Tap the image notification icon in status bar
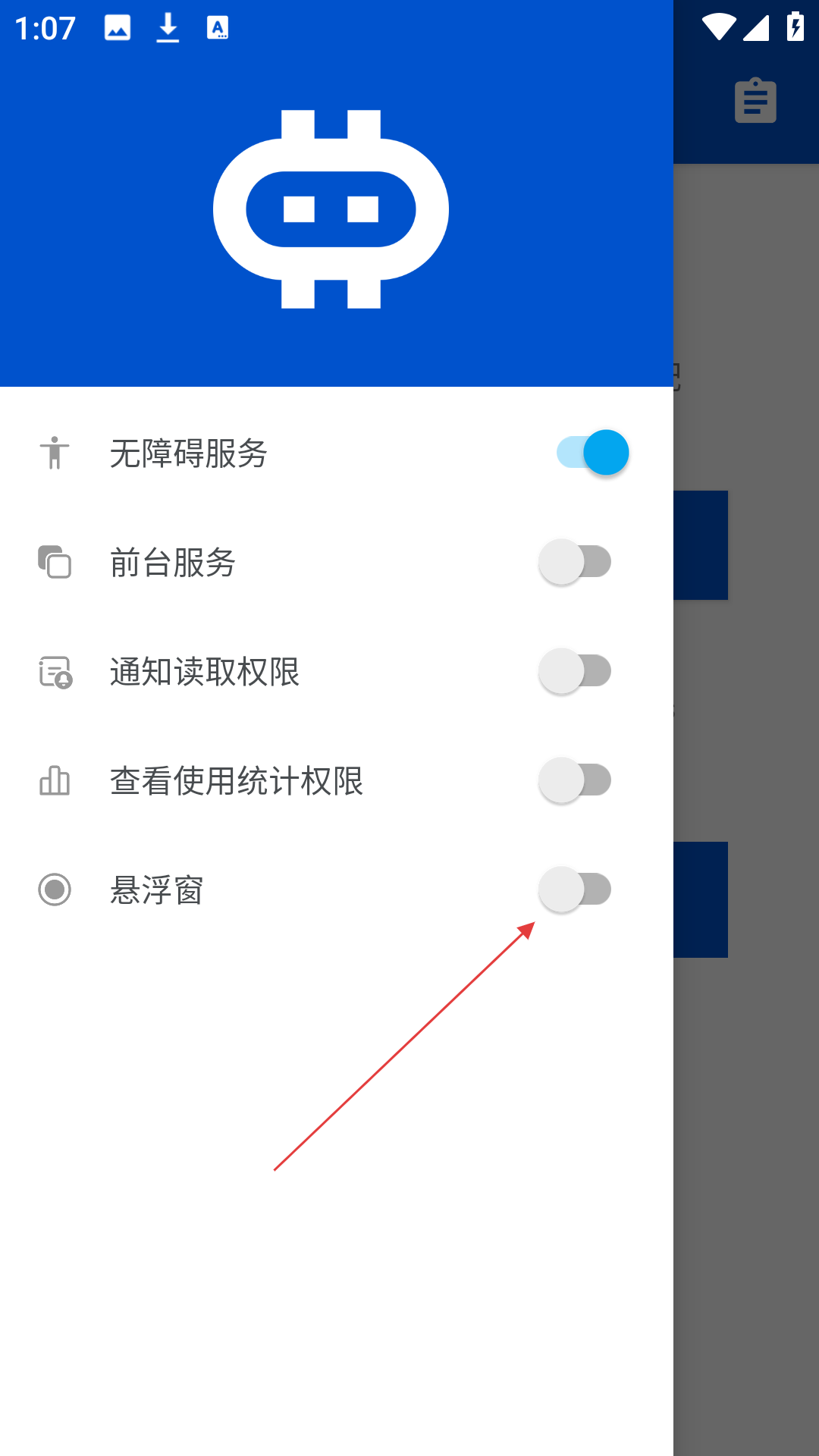 click(118, 28)
